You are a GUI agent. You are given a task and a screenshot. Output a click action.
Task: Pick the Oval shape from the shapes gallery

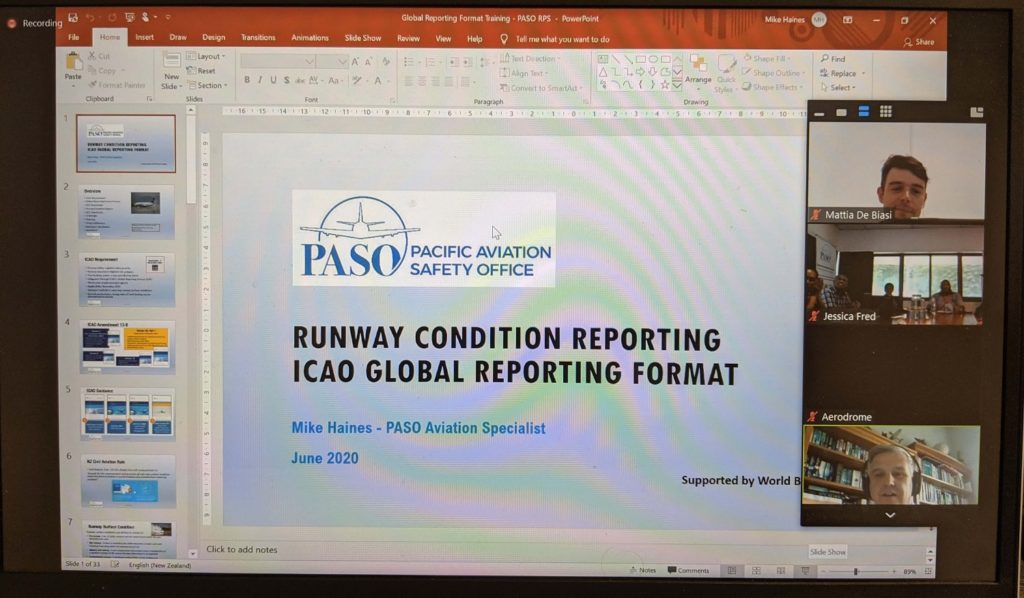click(652, 59)
